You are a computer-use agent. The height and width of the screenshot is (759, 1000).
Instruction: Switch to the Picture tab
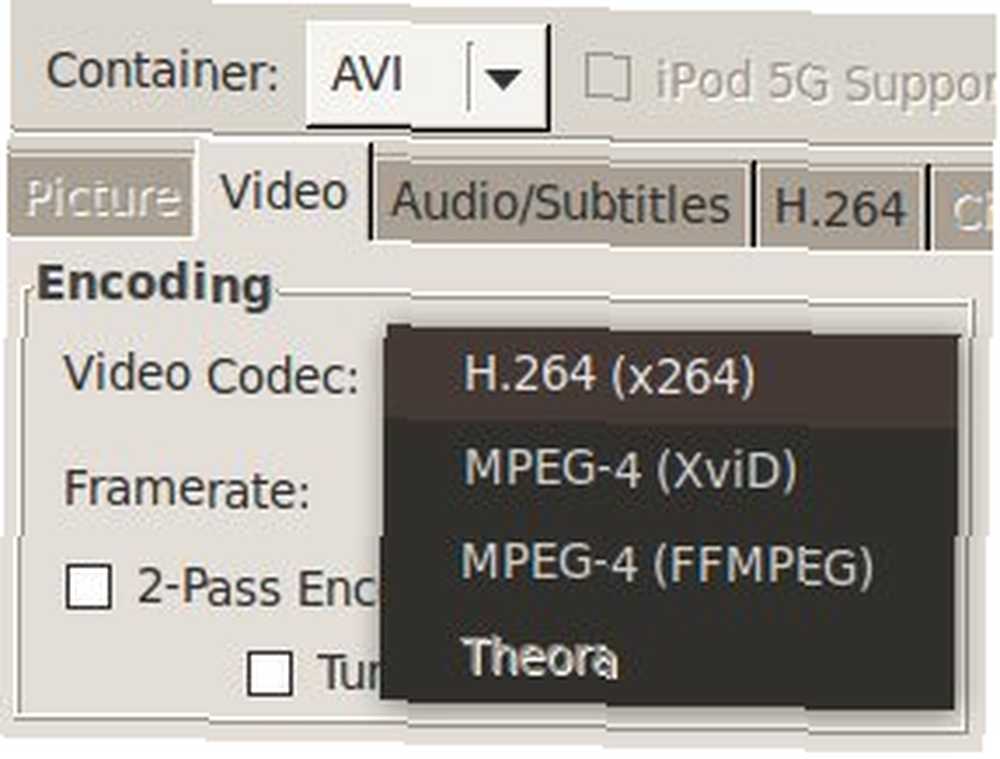tap(101, 196)
